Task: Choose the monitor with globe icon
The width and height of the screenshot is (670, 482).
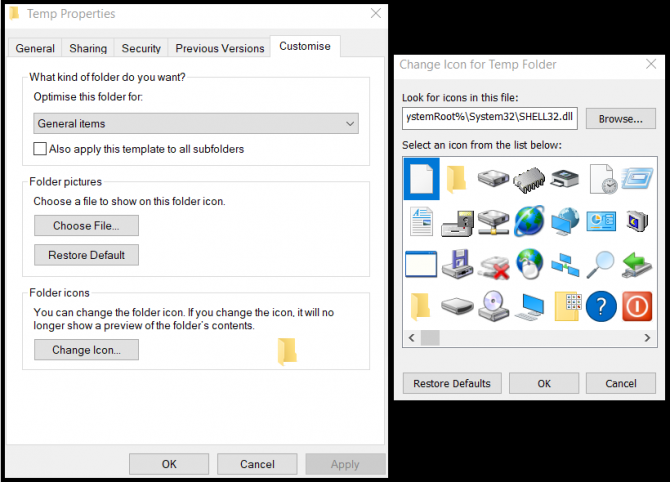Action: (565, 221)
